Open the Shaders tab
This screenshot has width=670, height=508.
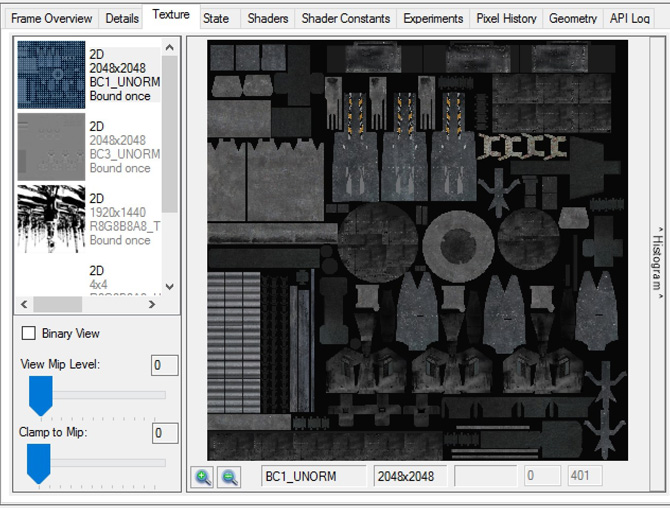coord(267,18)
